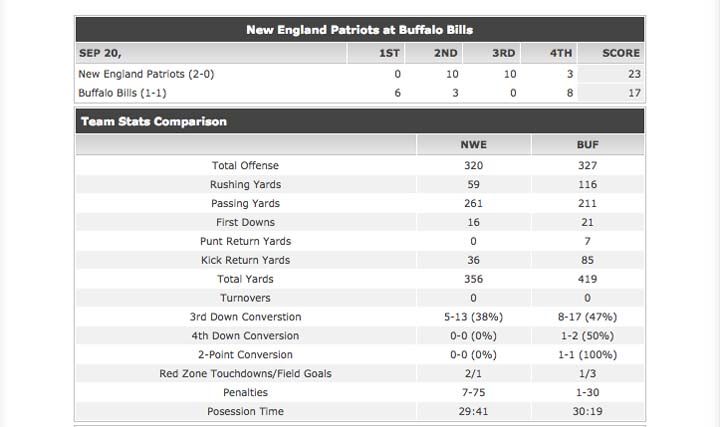
Task: Click the Posession Time row label
Action: [245, 412]
